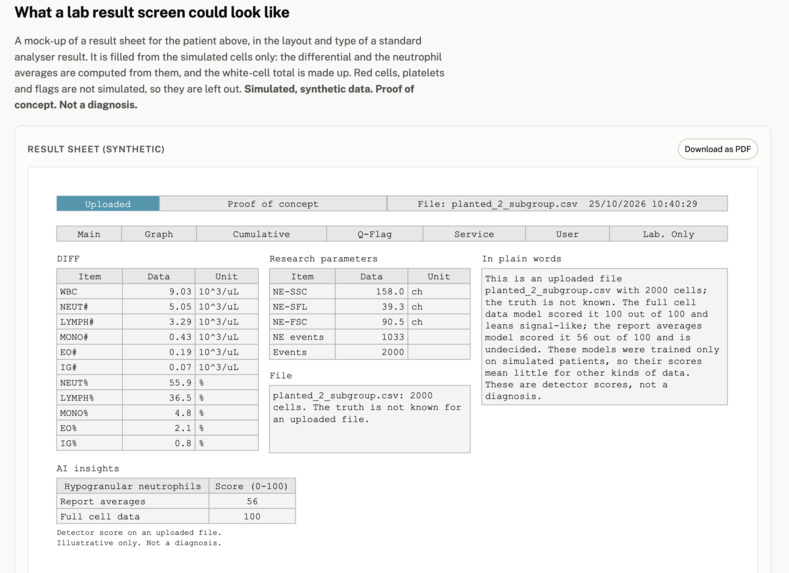Click the NEUT% value 55.9
Viewport: 789px width, 573px height.
[x=159, y=383]
